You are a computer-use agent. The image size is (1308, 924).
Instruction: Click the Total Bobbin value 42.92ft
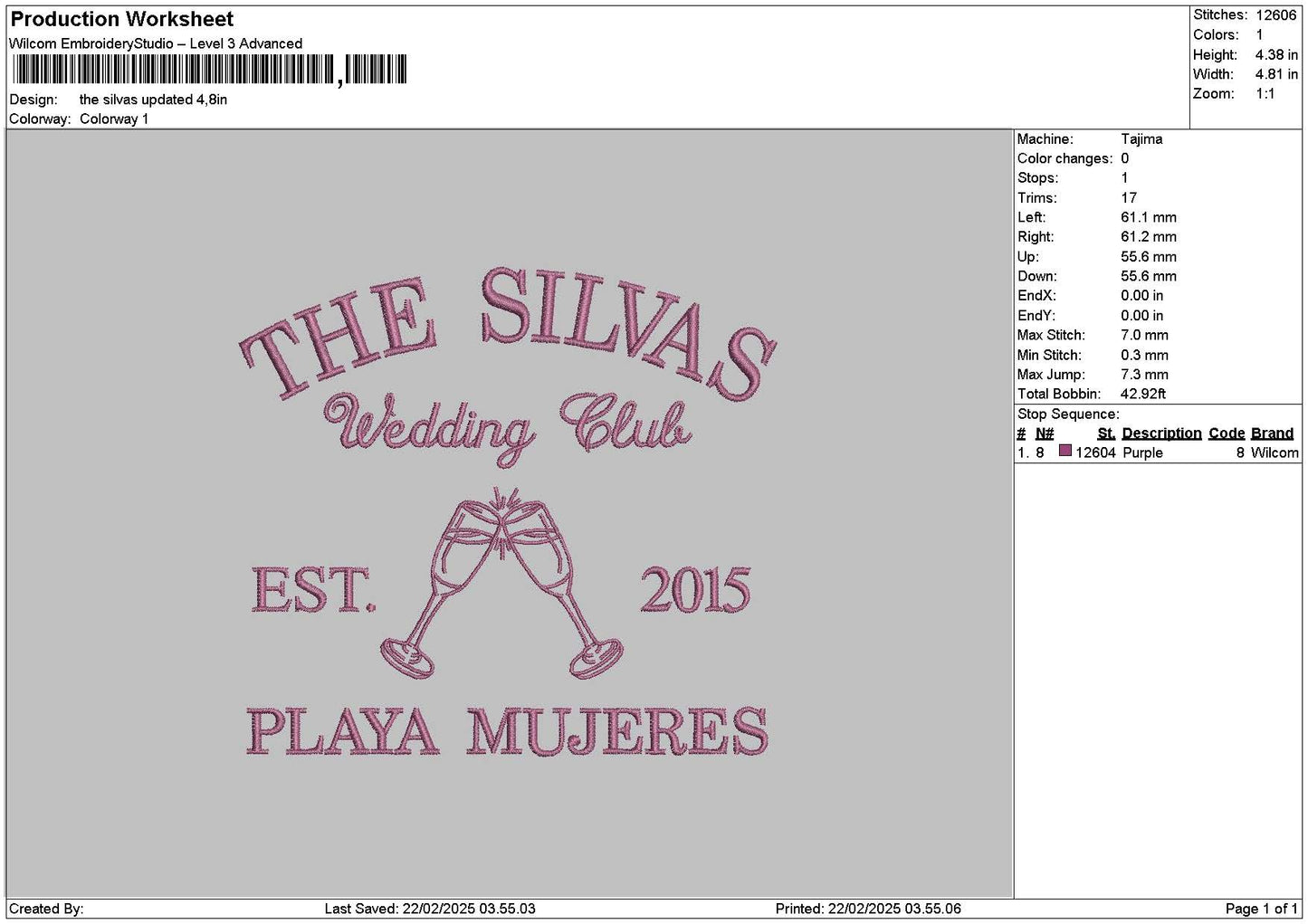coord(1143,394)
